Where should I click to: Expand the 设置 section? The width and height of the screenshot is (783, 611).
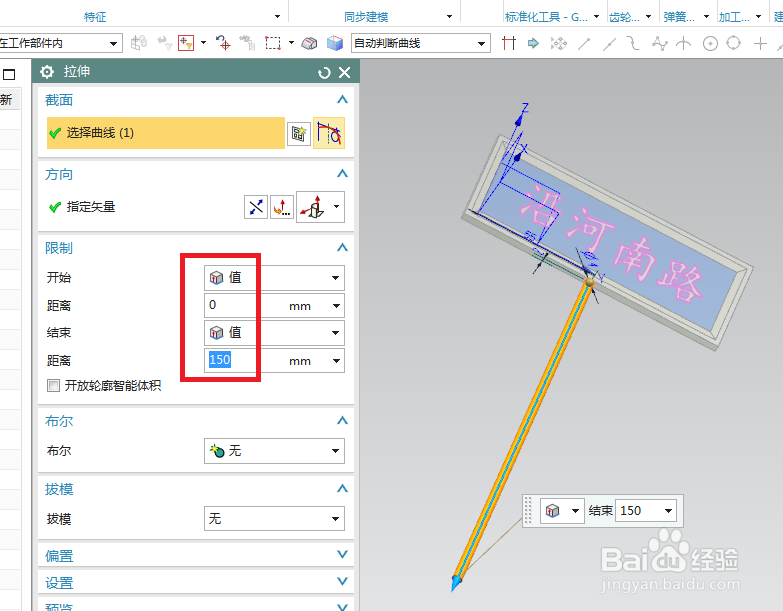(x=342, y=582)
